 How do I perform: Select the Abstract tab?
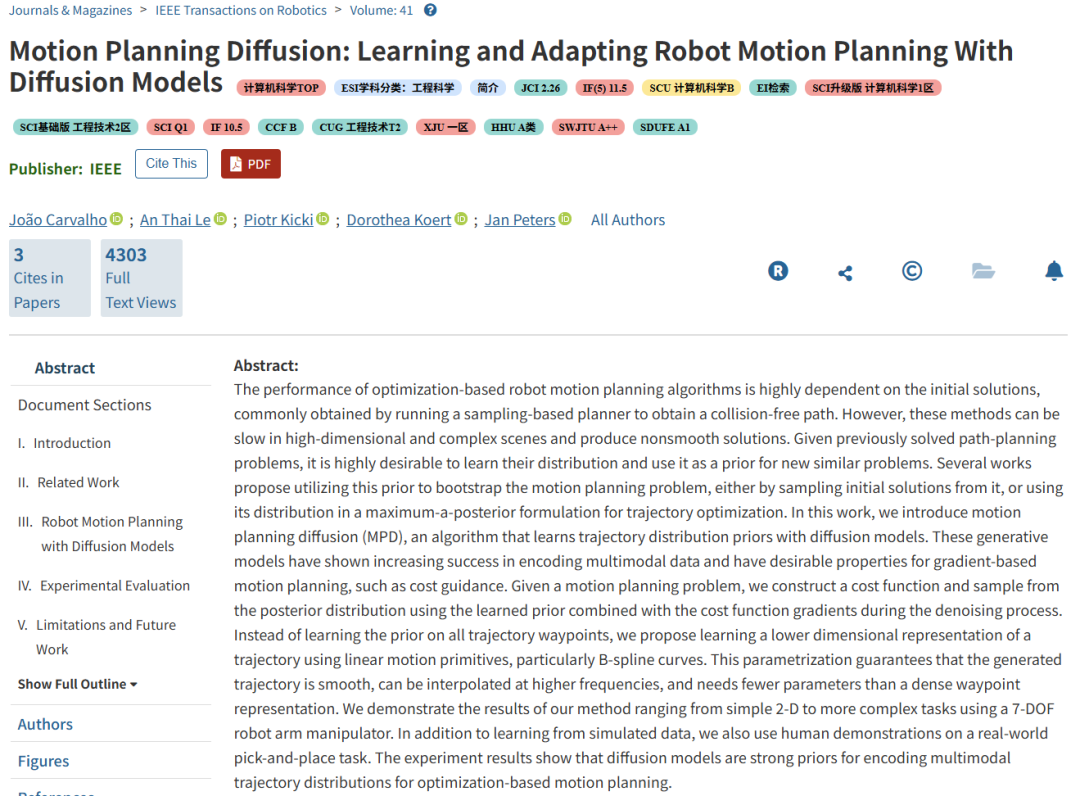[x=65, y=368]
